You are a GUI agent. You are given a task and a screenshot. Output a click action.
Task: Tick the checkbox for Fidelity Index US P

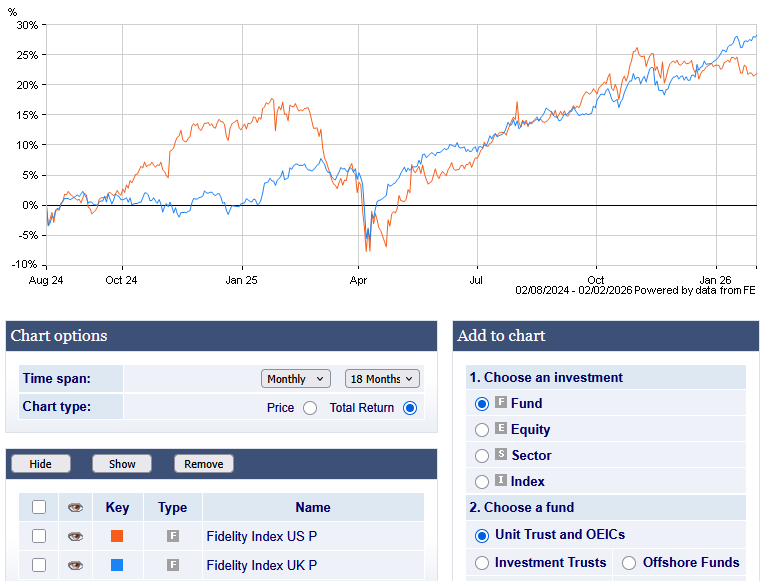pyautogui.click(x=39, y=536)
